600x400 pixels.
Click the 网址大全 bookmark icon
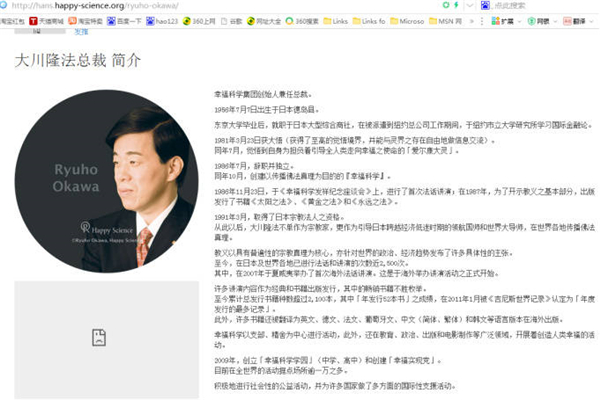point(251,21)
